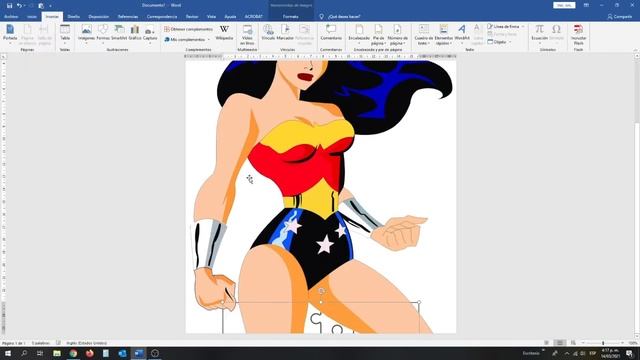Image resolution: width=640 pixels, height=360 pixels.
Task: Click the Compartir button
Action: pyautogui.click(x=620, y=17)
